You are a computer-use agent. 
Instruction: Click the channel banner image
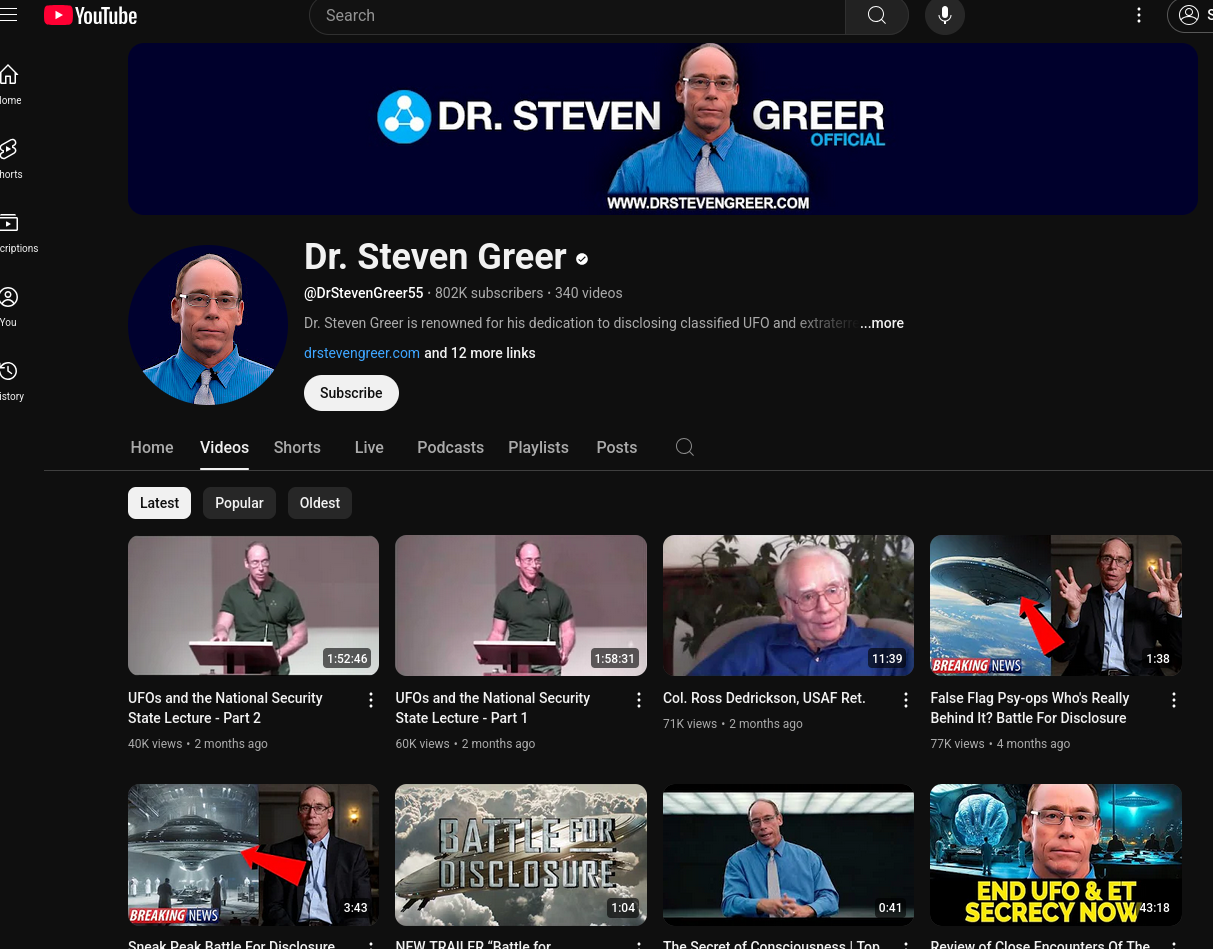pyautogui.click(x=662, y=129)
